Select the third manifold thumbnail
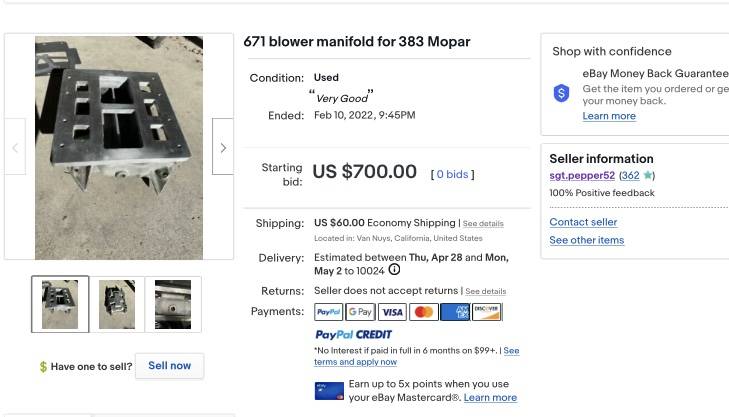 [x=173, y=304]
